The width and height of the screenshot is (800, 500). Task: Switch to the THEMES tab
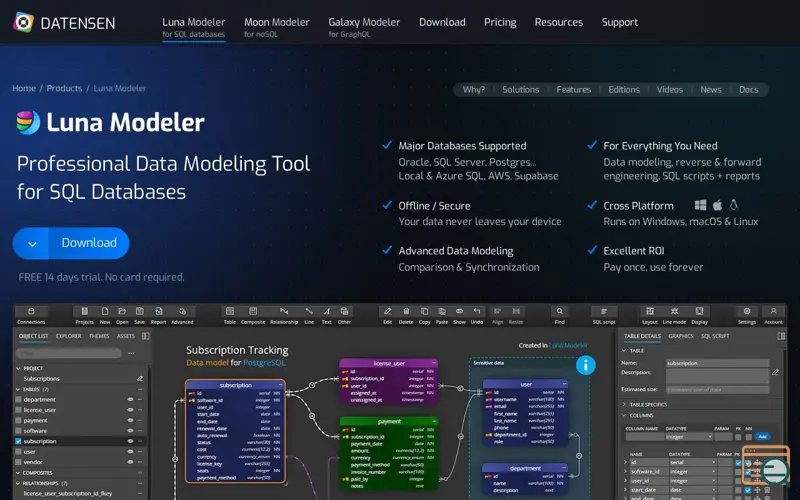(x=99, y=336)
